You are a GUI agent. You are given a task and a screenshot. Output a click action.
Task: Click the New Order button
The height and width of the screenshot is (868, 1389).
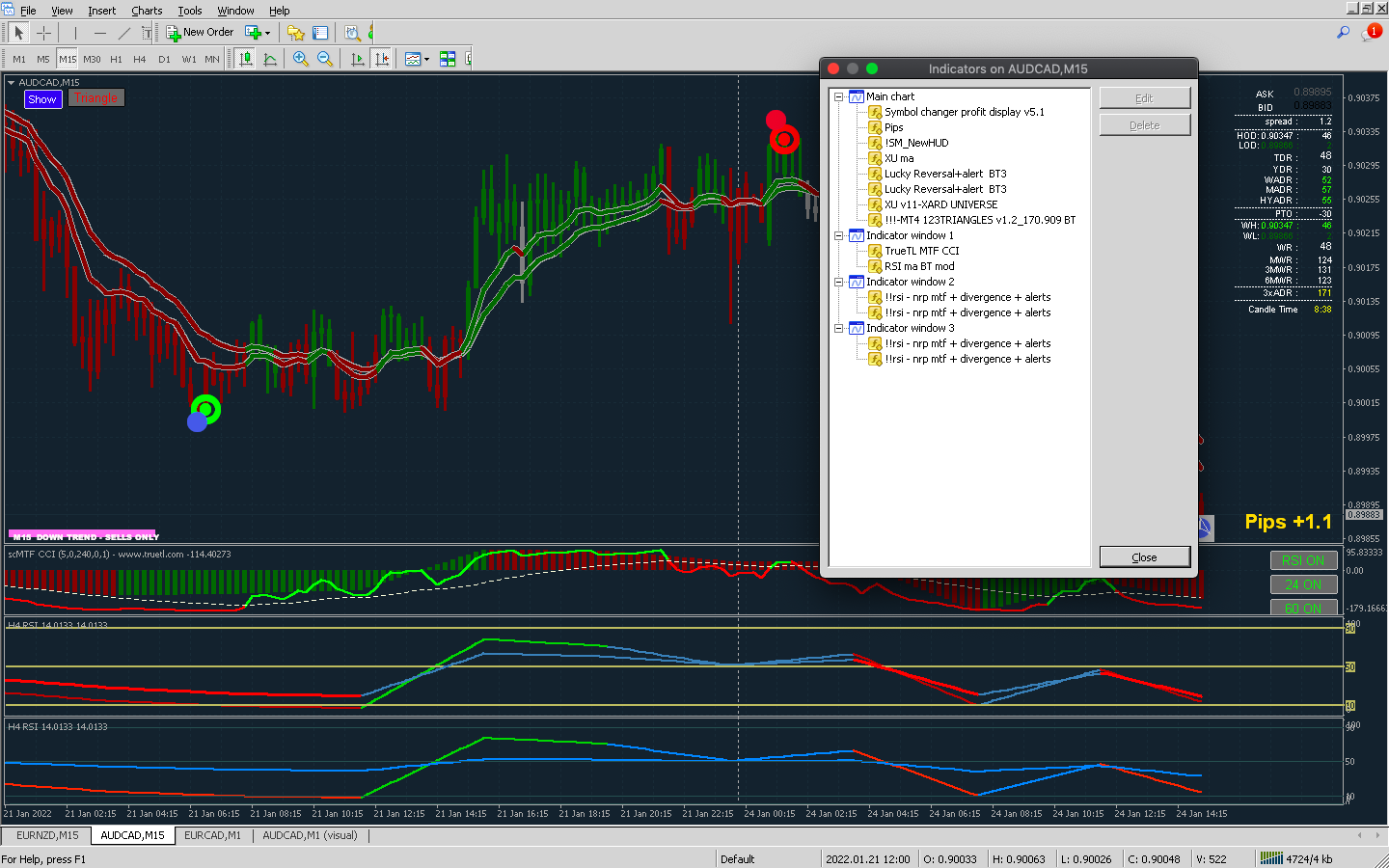[x=201, y=33]
